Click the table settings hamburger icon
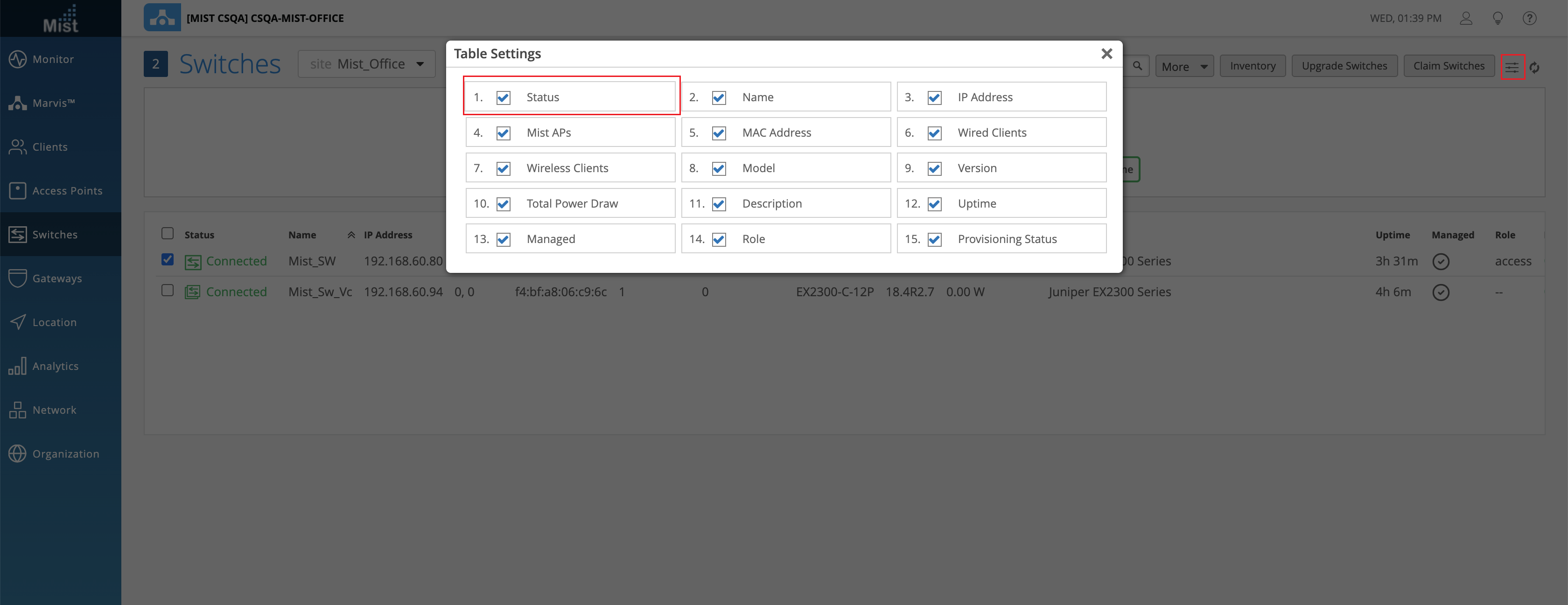The image size is (1568, 605). tap(1512, 67)
